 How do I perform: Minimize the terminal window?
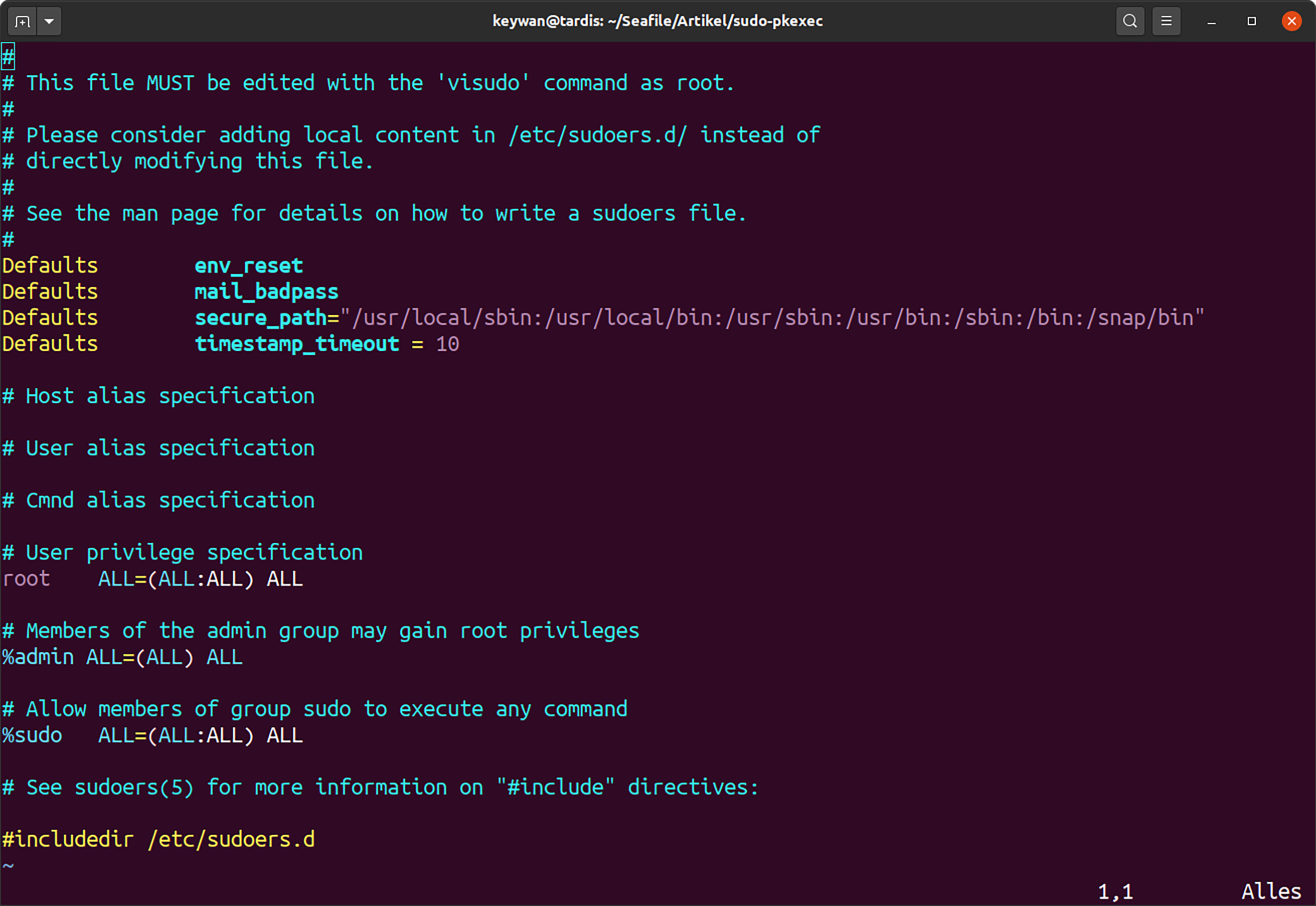tap(1211, 21)
